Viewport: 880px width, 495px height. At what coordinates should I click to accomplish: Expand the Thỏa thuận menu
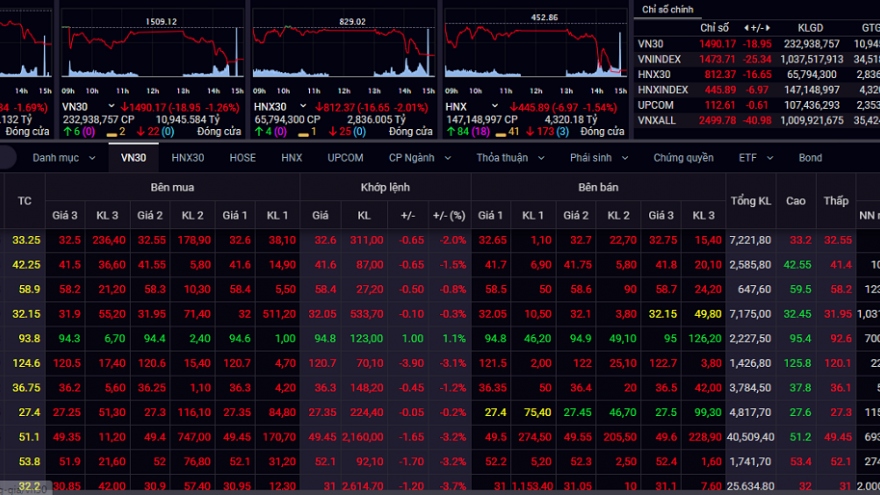[x=510, y=158]
